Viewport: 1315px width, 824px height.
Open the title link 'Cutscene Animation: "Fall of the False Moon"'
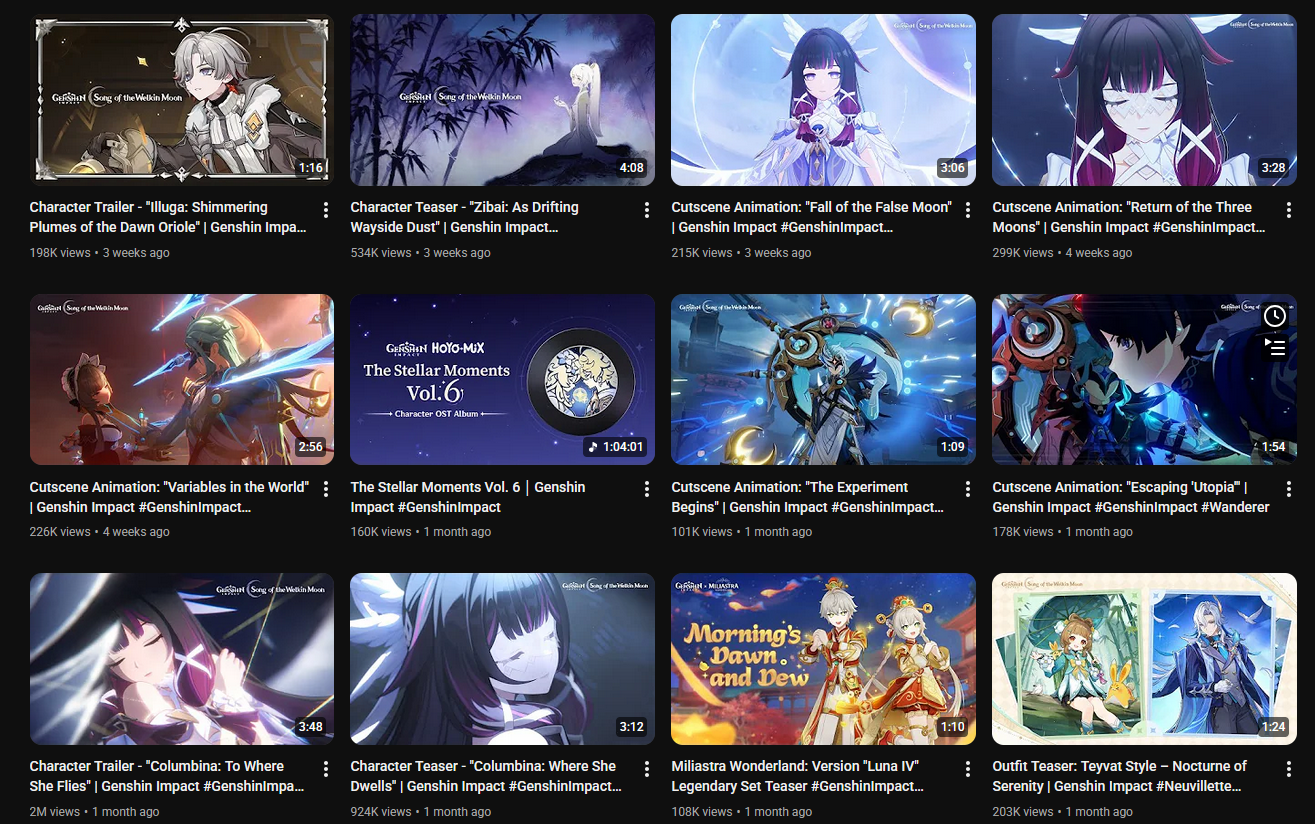(811, 217)
